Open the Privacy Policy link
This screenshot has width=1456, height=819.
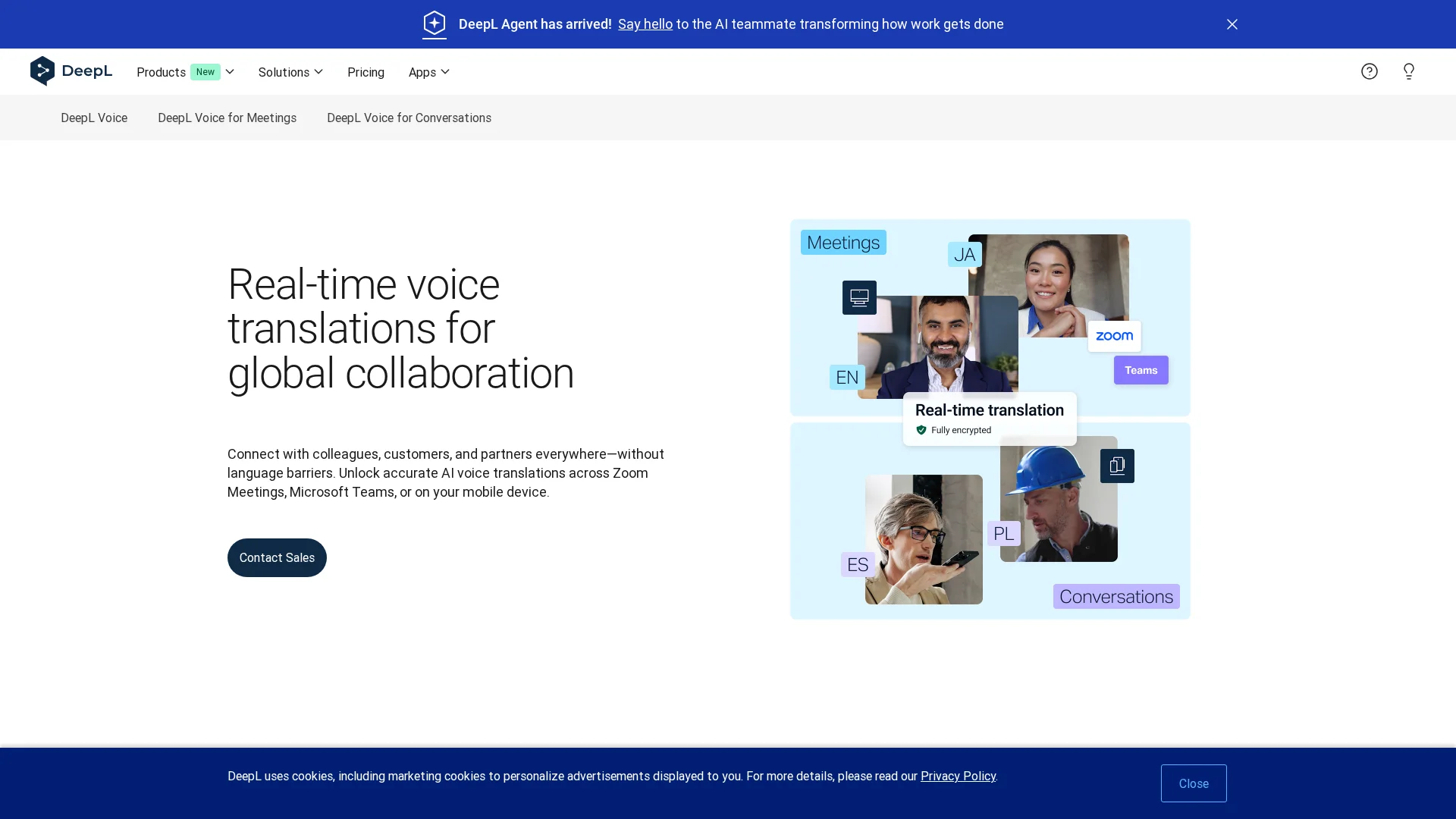point(958,776)
